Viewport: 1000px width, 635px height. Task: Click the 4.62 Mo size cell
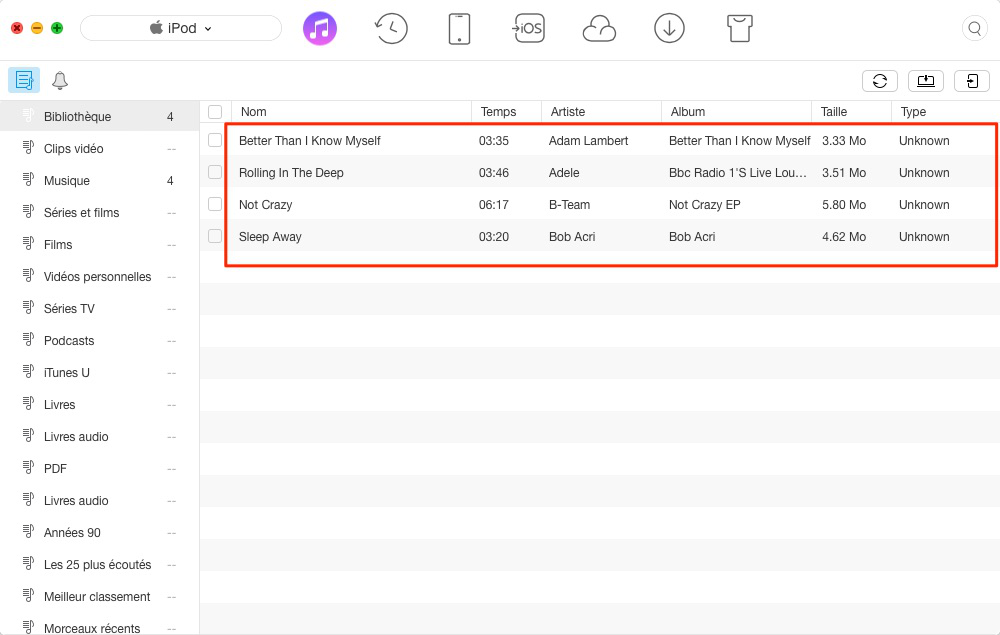[844, 236]
